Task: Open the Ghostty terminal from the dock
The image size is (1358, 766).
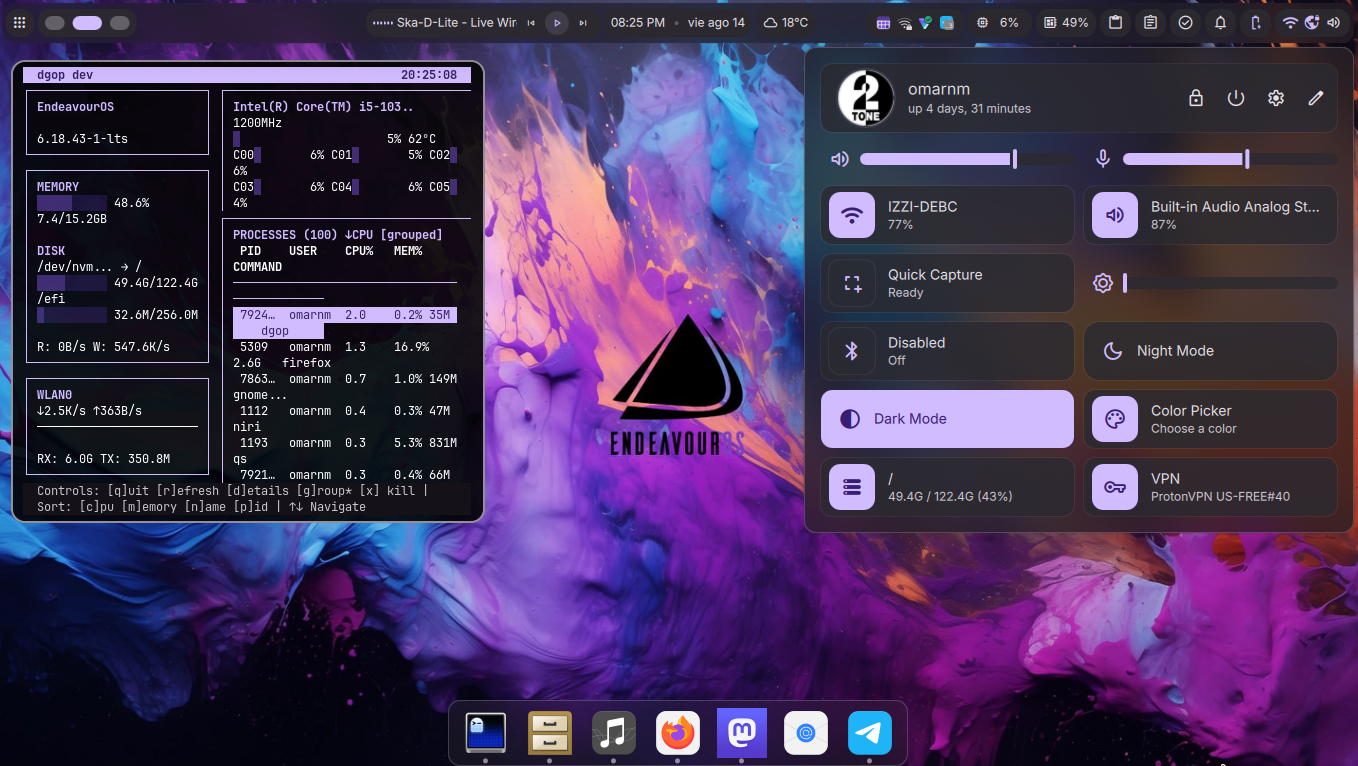Action: coord(485,733)
